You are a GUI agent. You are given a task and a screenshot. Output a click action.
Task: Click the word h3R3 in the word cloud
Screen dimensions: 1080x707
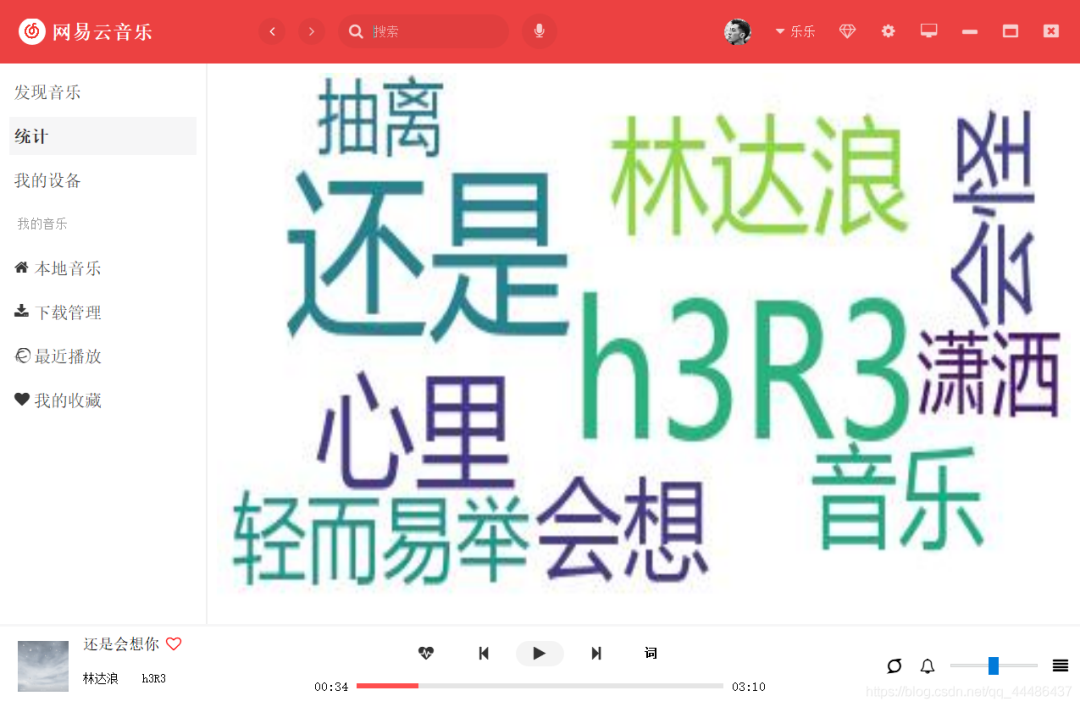[744, 369]
